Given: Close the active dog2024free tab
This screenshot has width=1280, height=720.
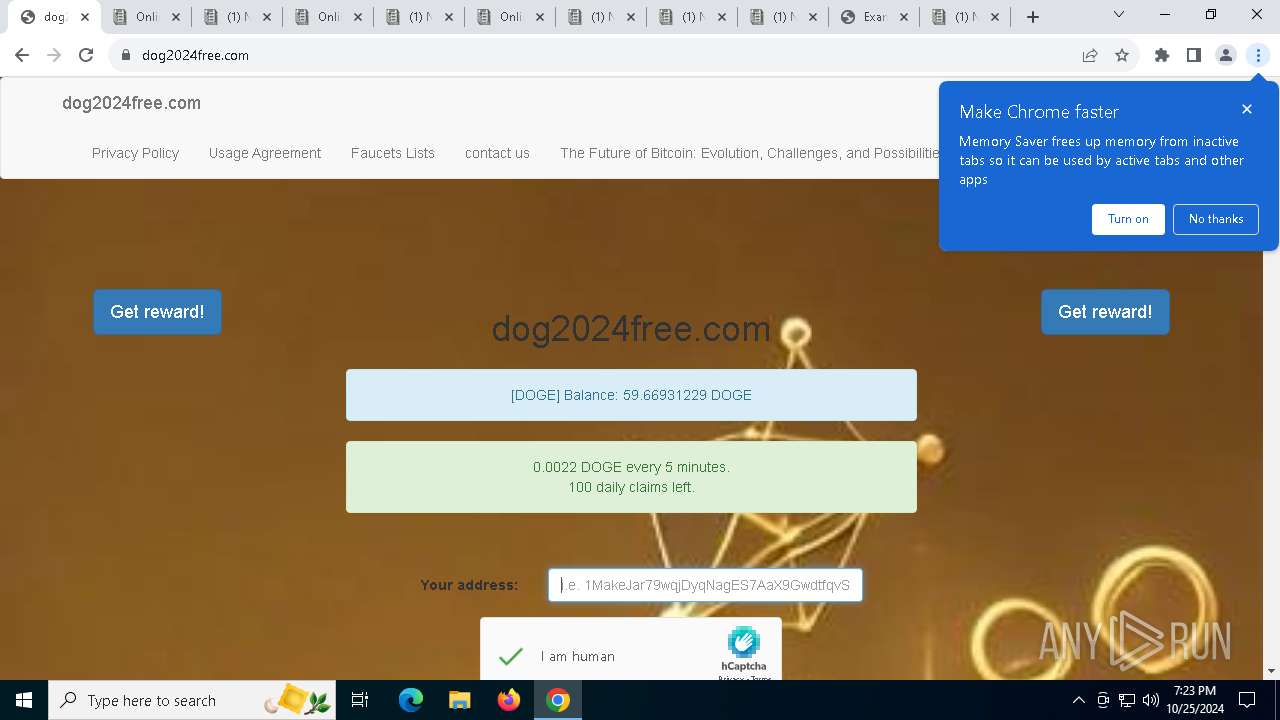Looking at the screenshot, I should tap(85, 17).
